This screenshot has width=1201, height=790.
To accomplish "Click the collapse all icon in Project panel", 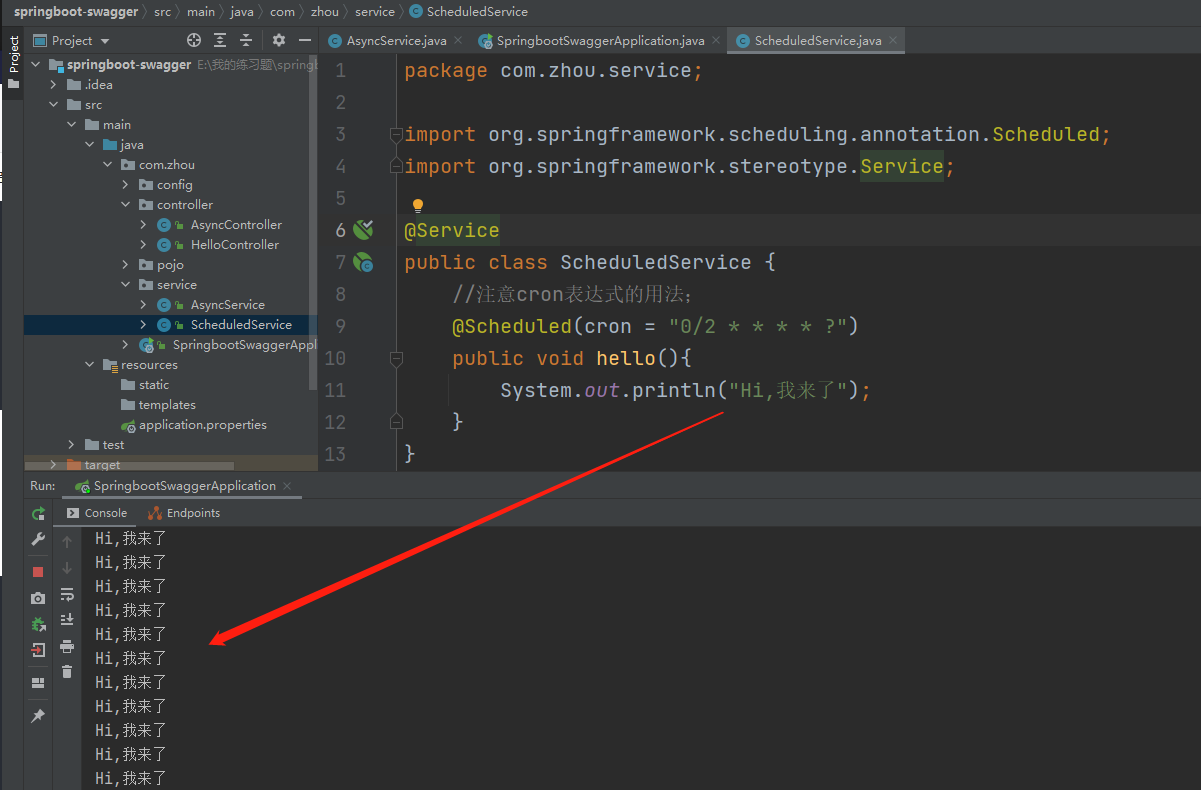I will [x=247, y=40].
